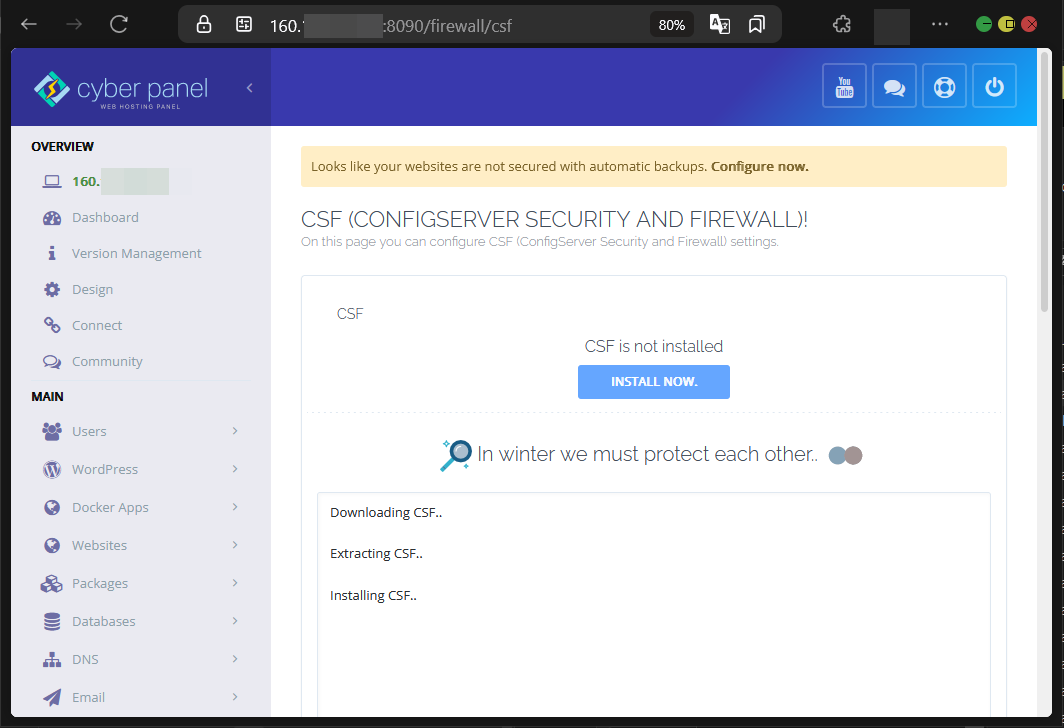Viewport: 1064px width, 728px height.
Task: Open the CyberPanel YouTube channel icon
Action: pos(844,86)
